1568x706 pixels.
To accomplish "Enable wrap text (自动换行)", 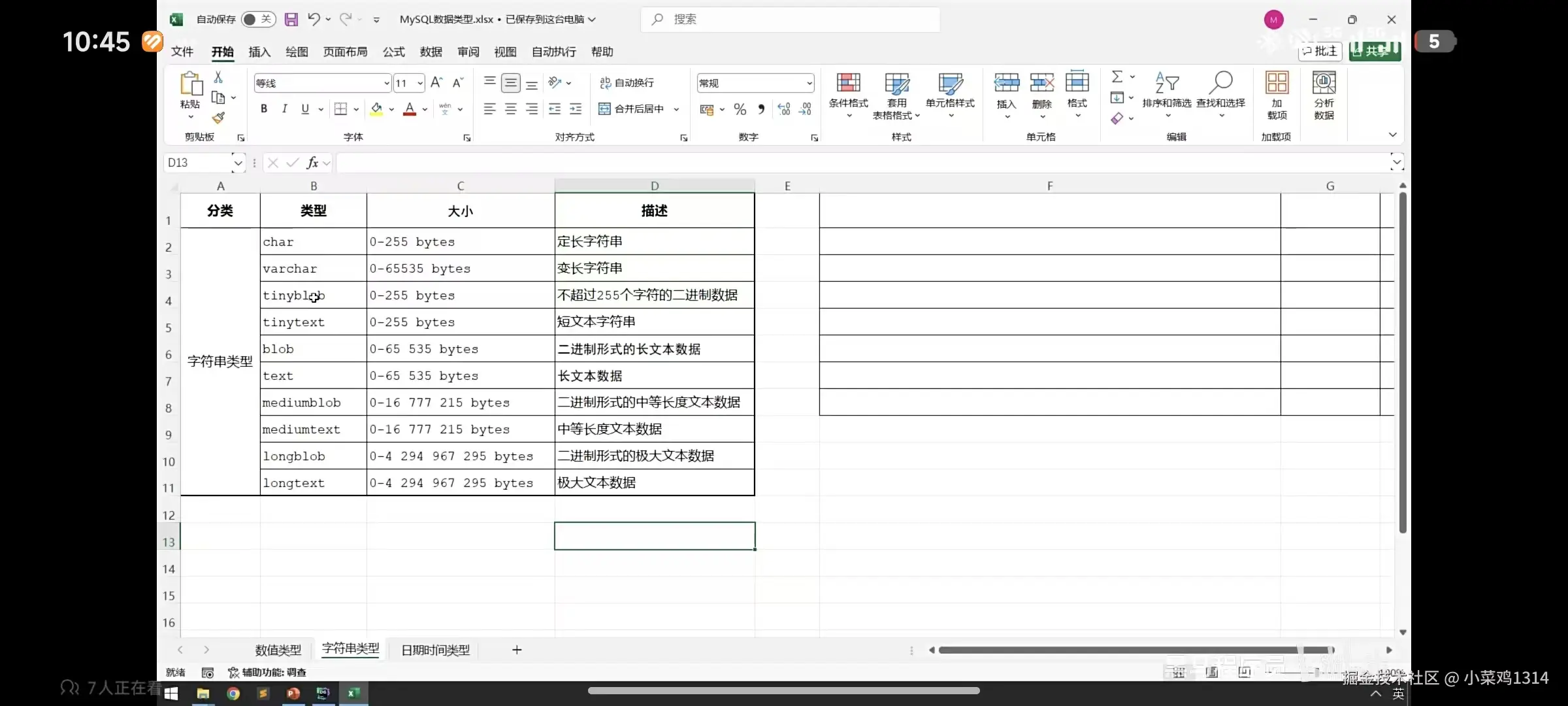I will pos(626,82).
